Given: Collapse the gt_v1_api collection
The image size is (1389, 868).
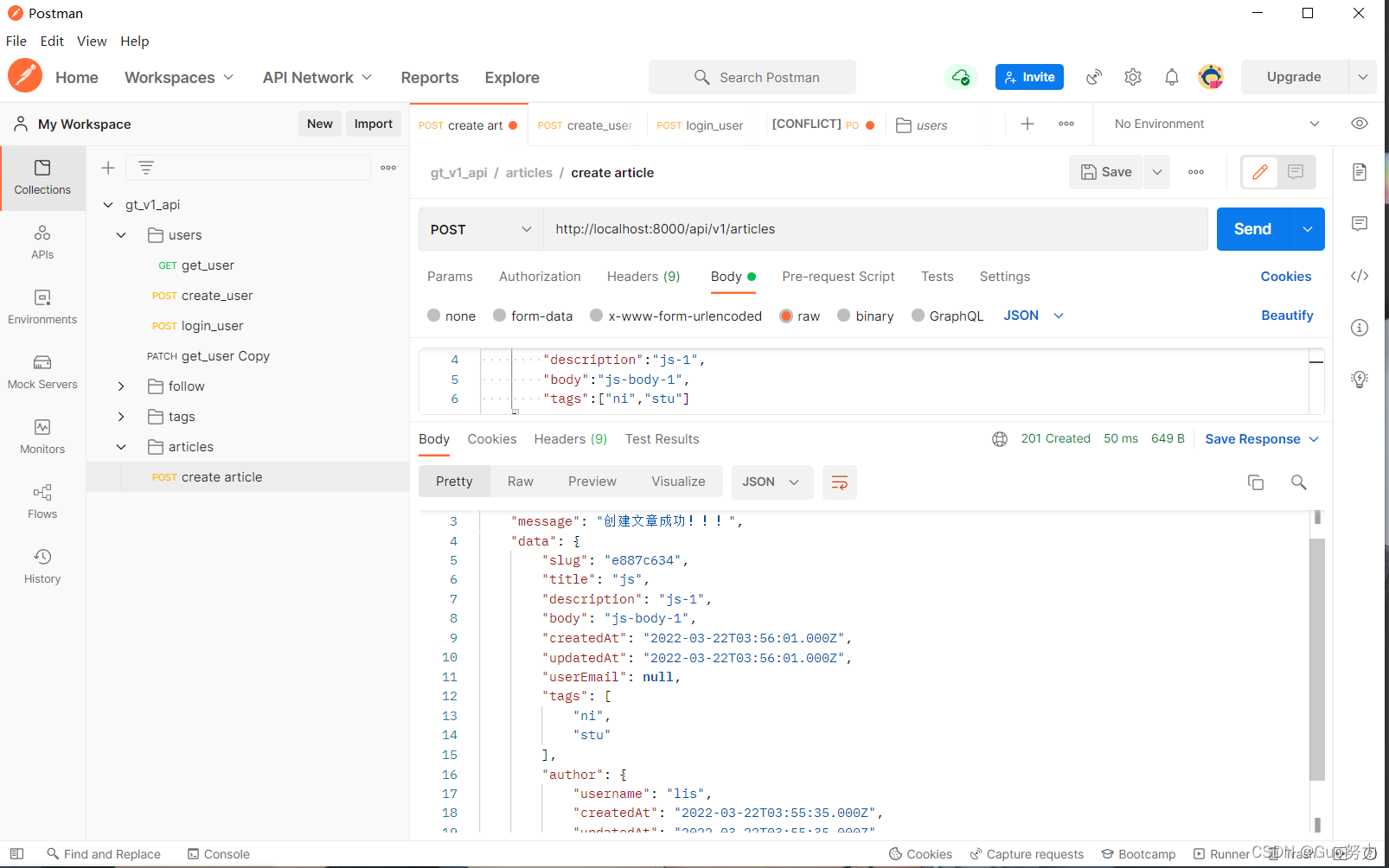Looking at the screenshot, I should pyautogui.click(x=108, y=205).
